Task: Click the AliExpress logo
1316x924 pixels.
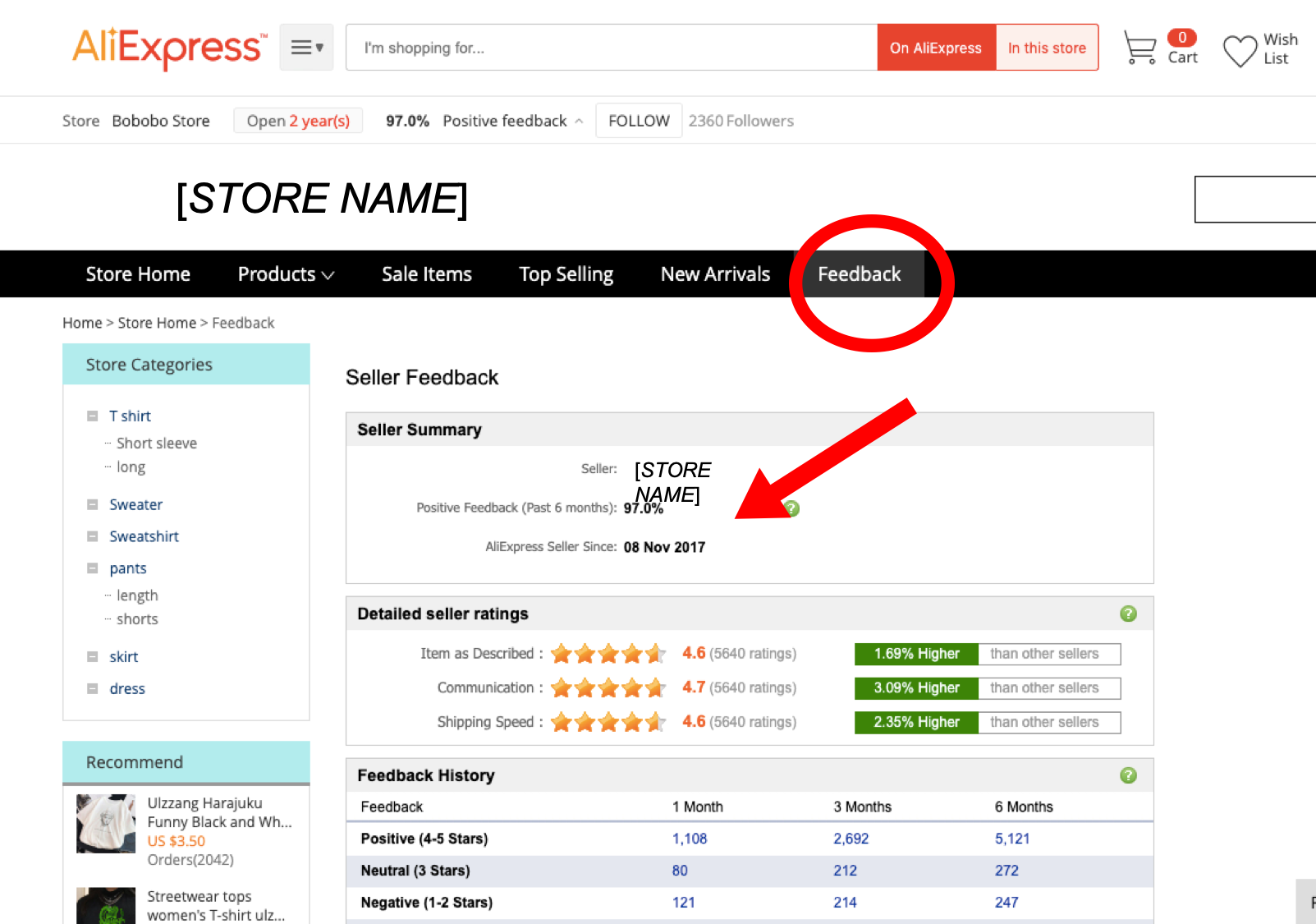Action: (169, 48)
